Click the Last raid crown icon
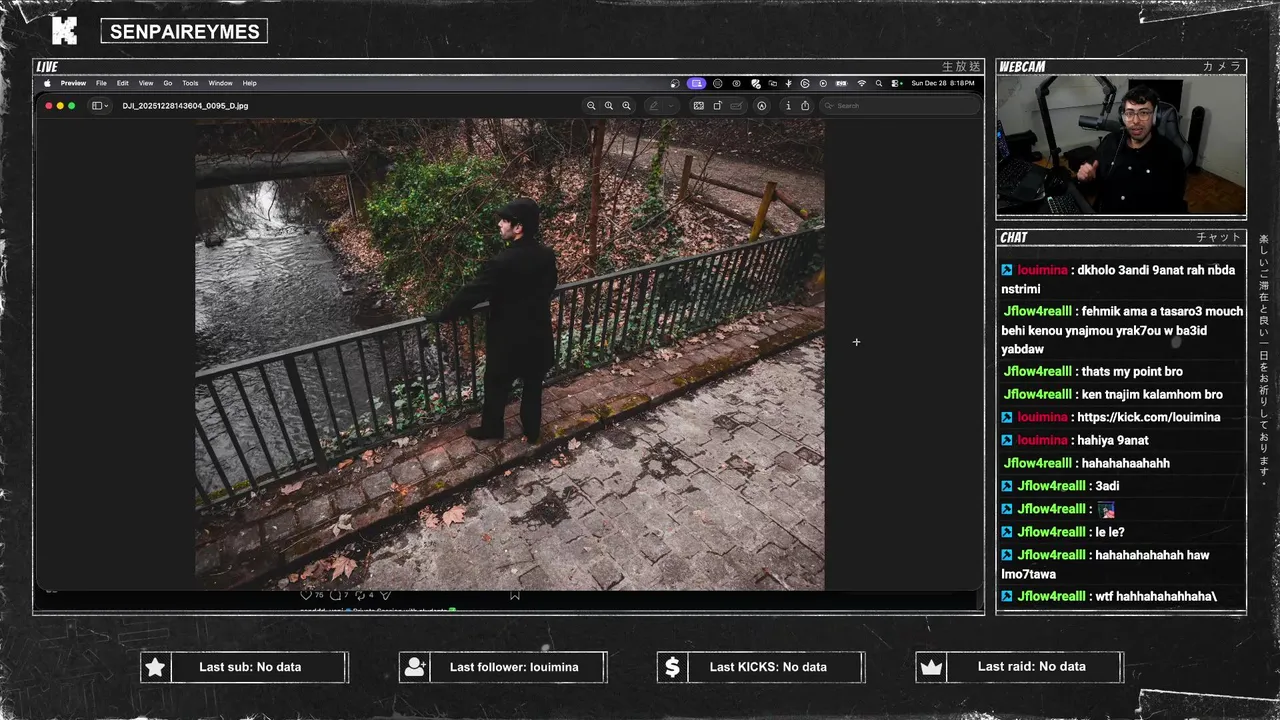The height and width of the screenshot is (720, 1280). click(x=931, y=667)
